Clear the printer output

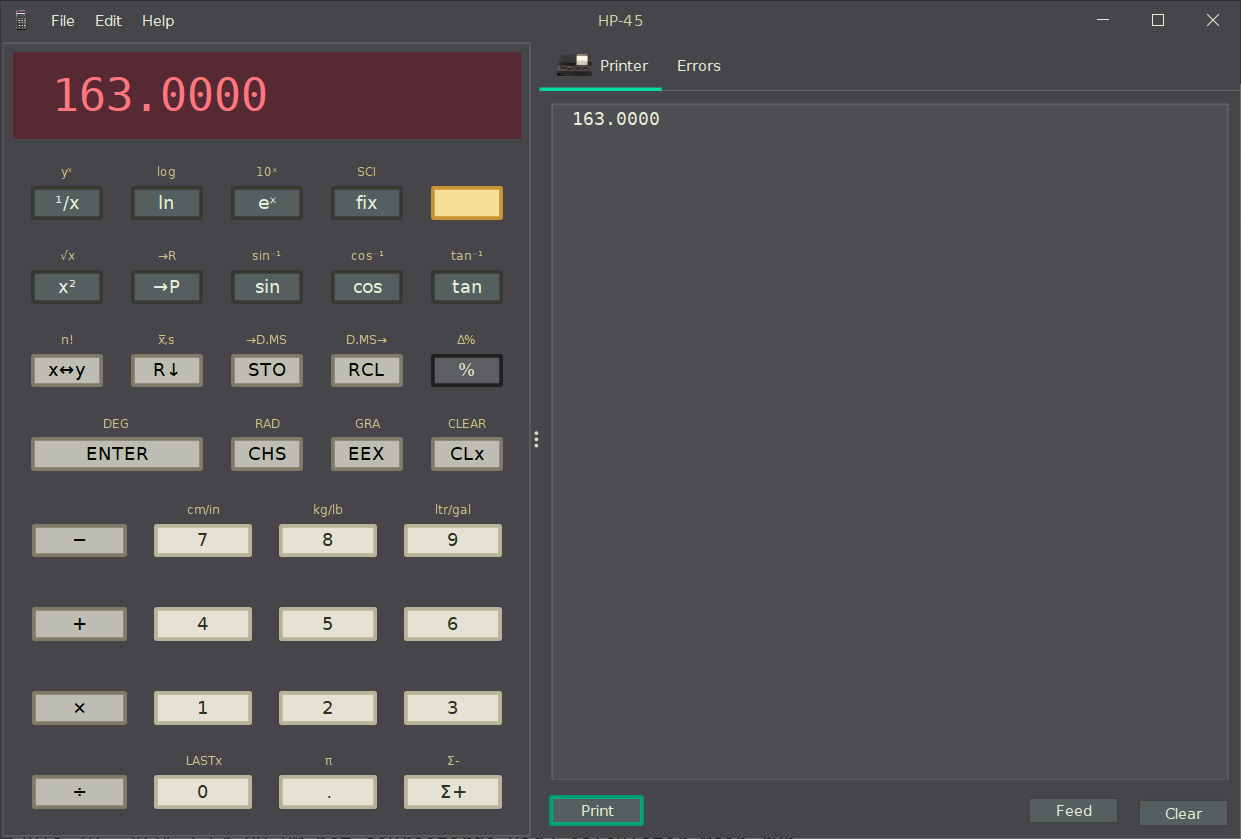[x=1183, y=813]
